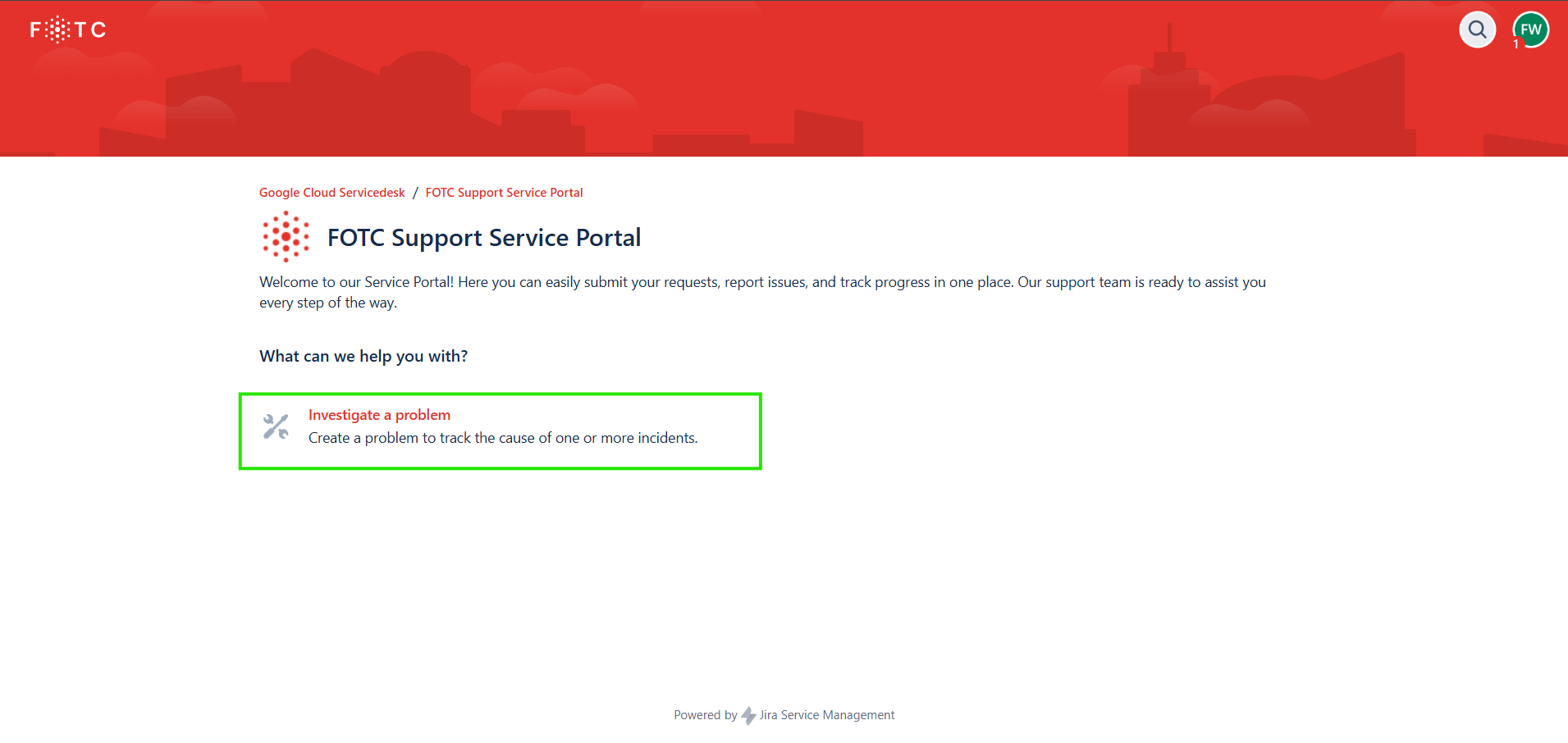
Task: Click the What can we help you with heading
Action: point(363,355)
